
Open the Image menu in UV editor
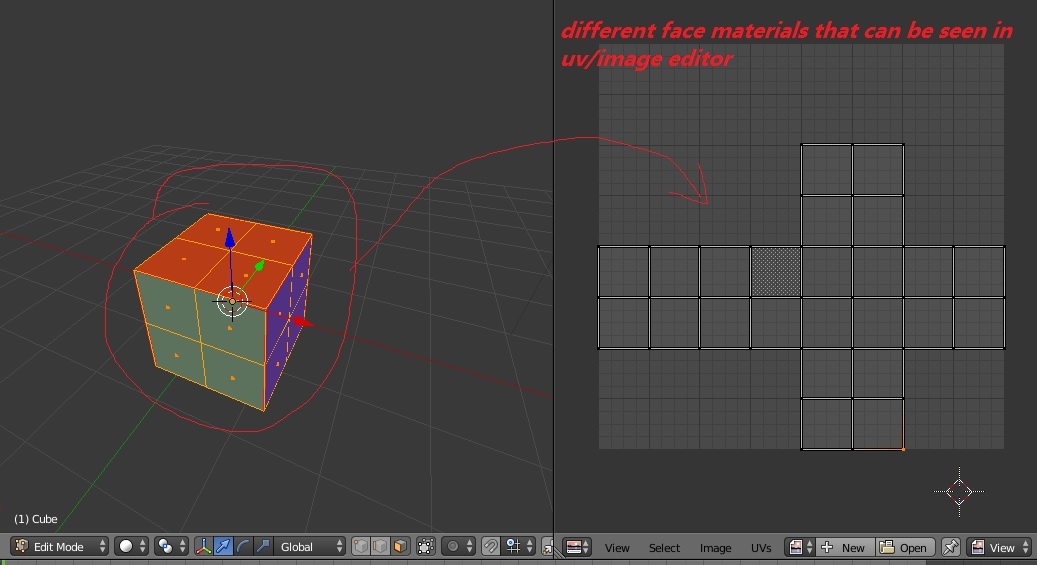pyautogui.click(x=715, y=548)
